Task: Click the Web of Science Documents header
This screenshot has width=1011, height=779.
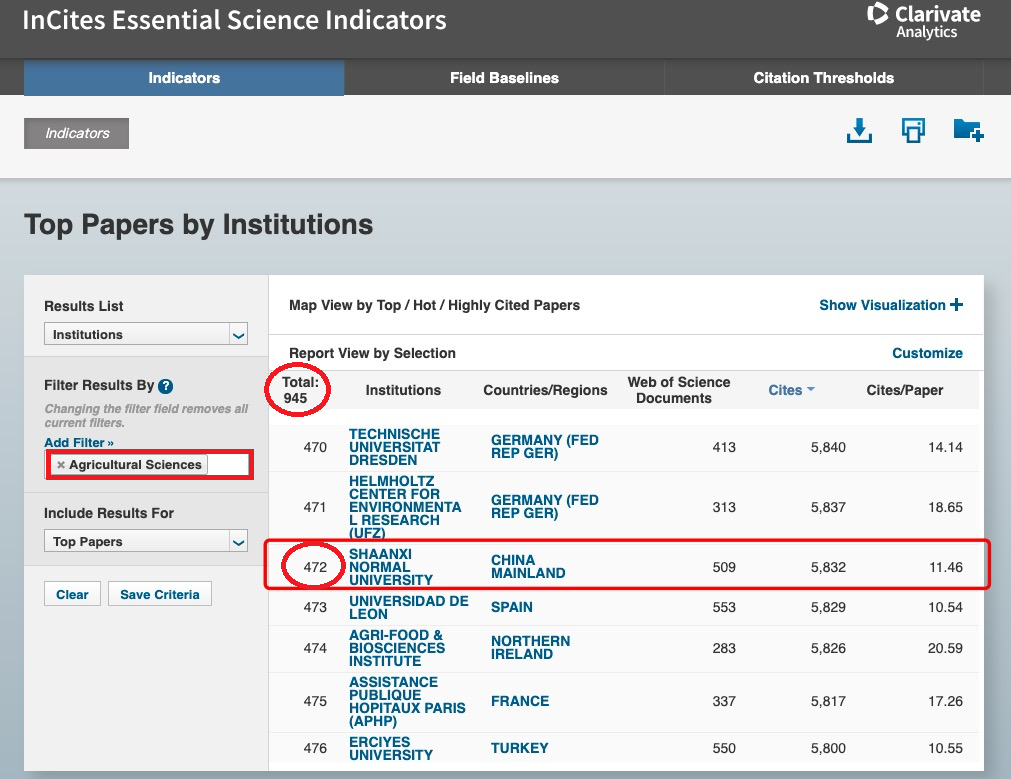Action: coord(678,390)
